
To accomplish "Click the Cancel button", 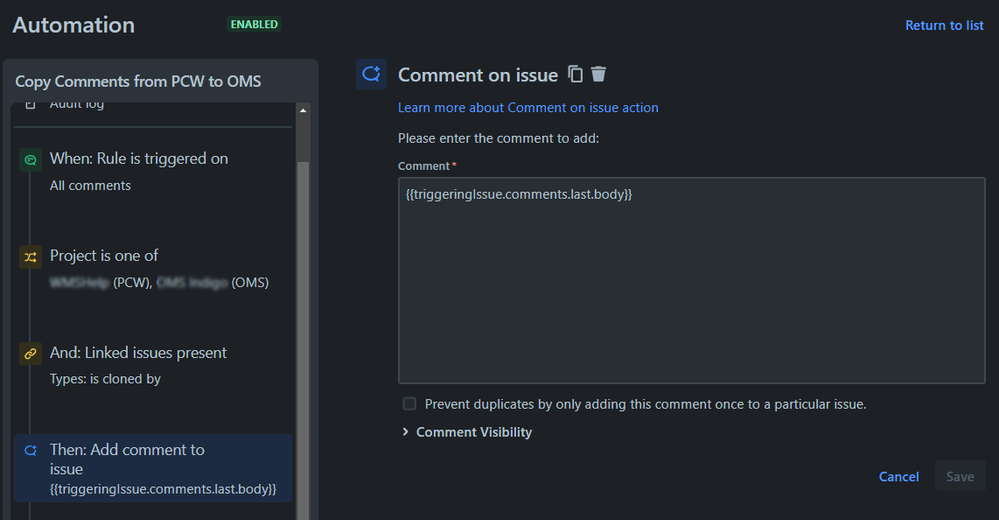I will [898, 477].
